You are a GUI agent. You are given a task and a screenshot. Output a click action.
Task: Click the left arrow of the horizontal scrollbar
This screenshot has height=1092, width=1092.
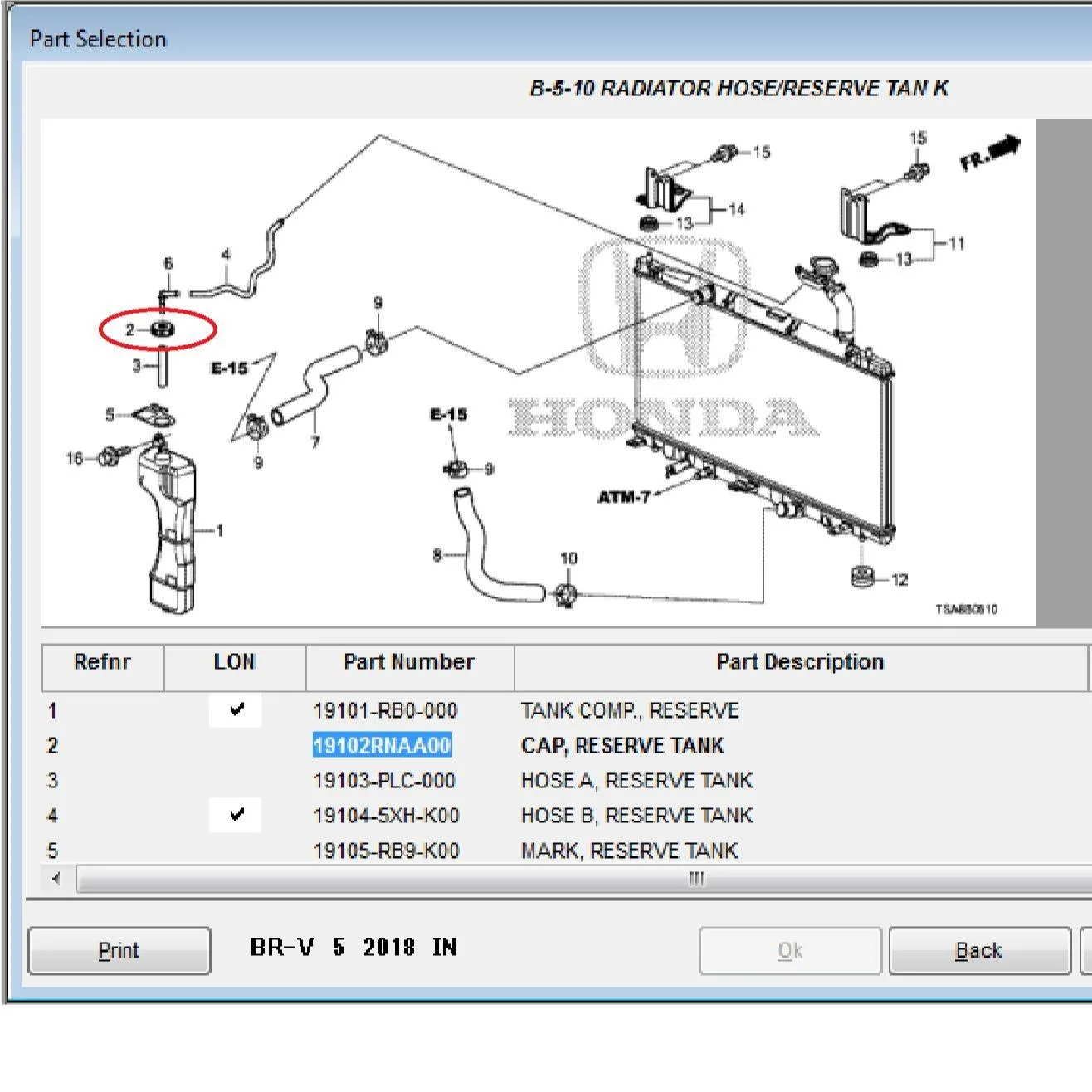56,879
